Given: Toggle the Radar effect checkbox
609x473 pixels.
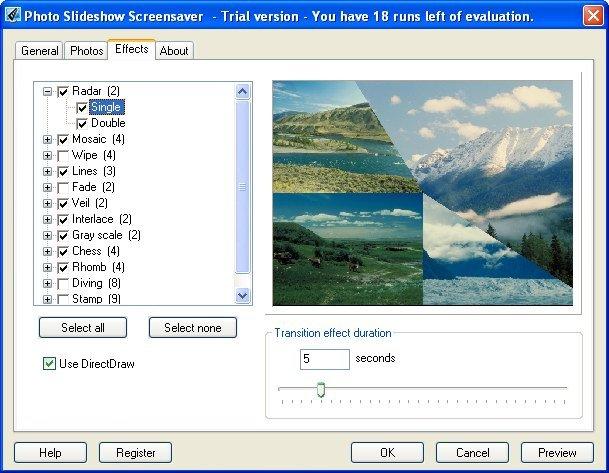Looking at the screenshot, I should point(64,91).
